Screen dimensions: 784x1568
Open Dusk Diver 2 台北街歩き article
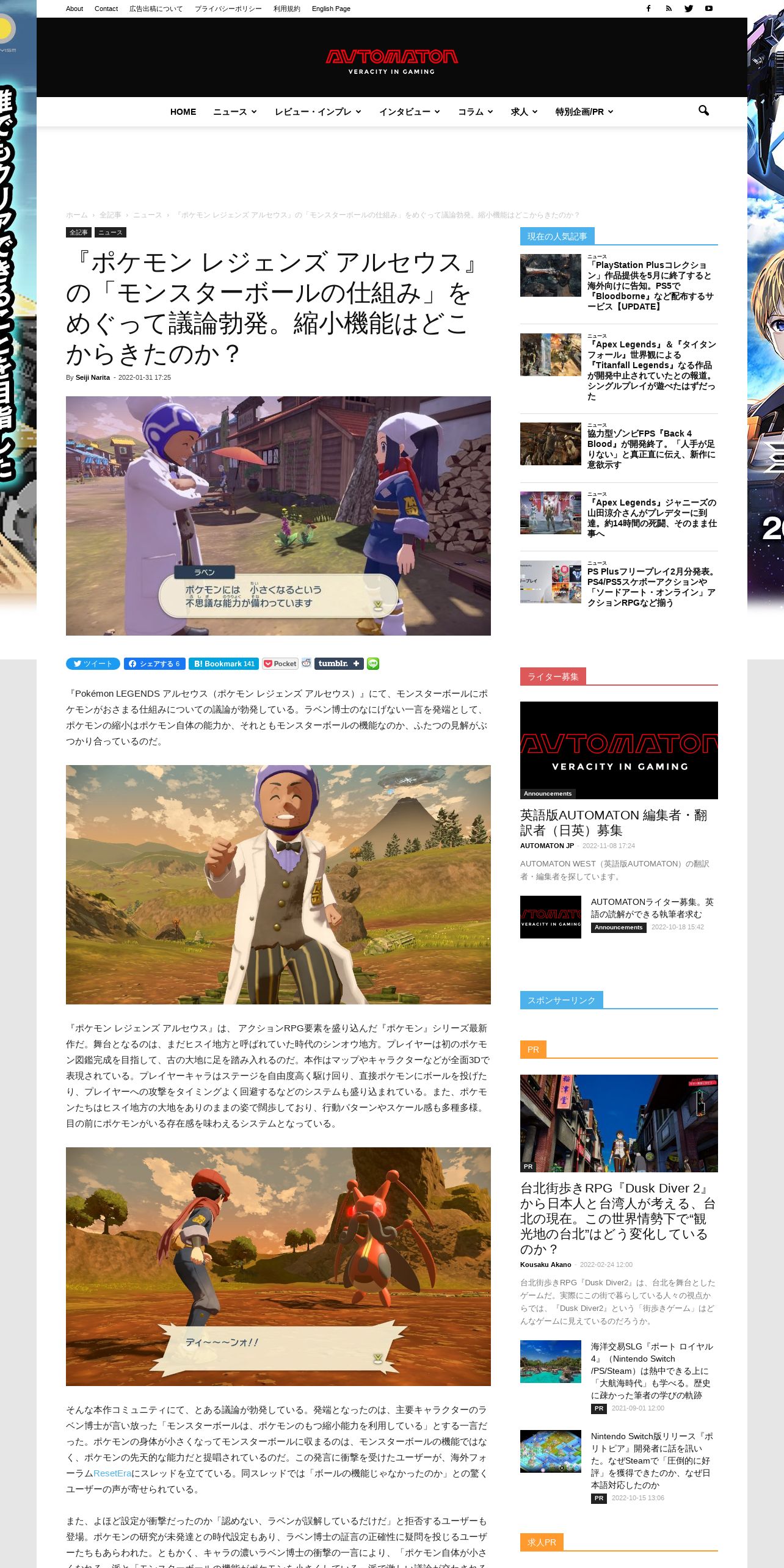[618, 1219]
